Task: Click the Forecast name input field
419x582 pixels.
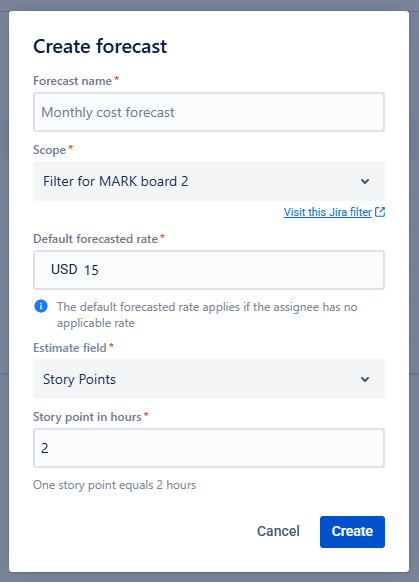Action: 209,112
